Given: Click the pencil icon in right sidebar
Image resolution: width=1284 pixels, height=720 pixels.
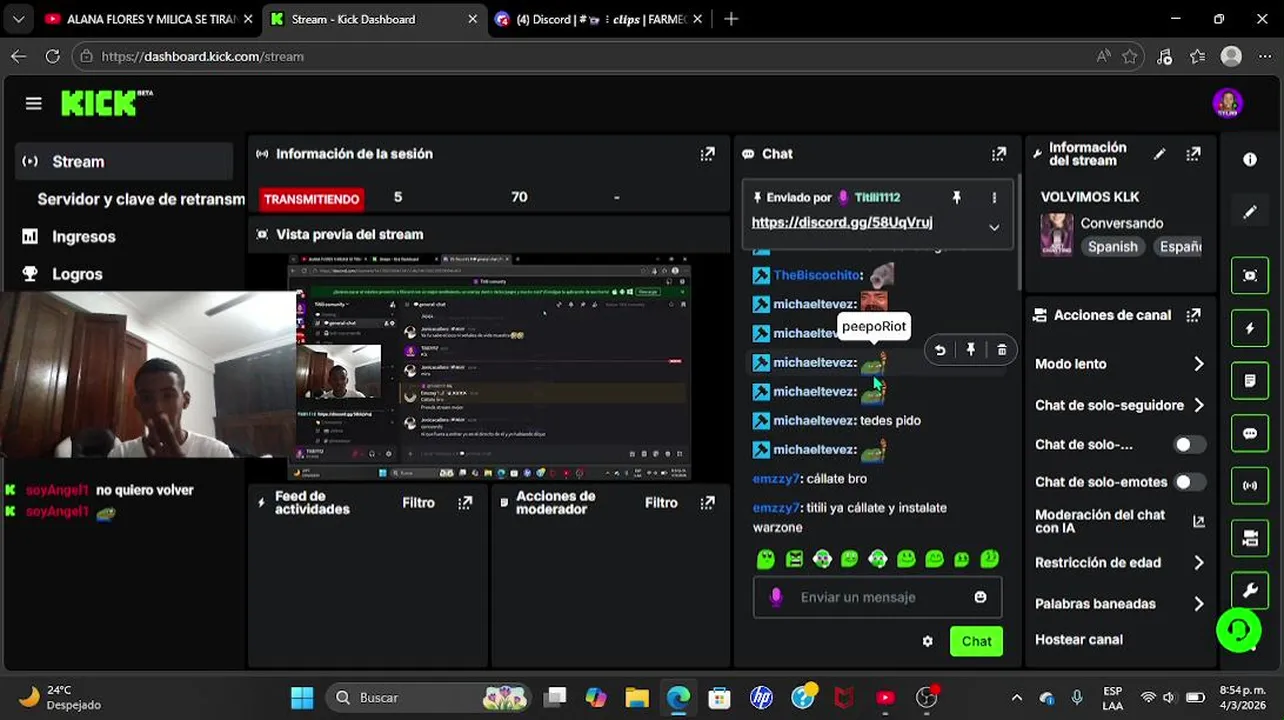Looking at the screenshot, I should point(1250,212).
